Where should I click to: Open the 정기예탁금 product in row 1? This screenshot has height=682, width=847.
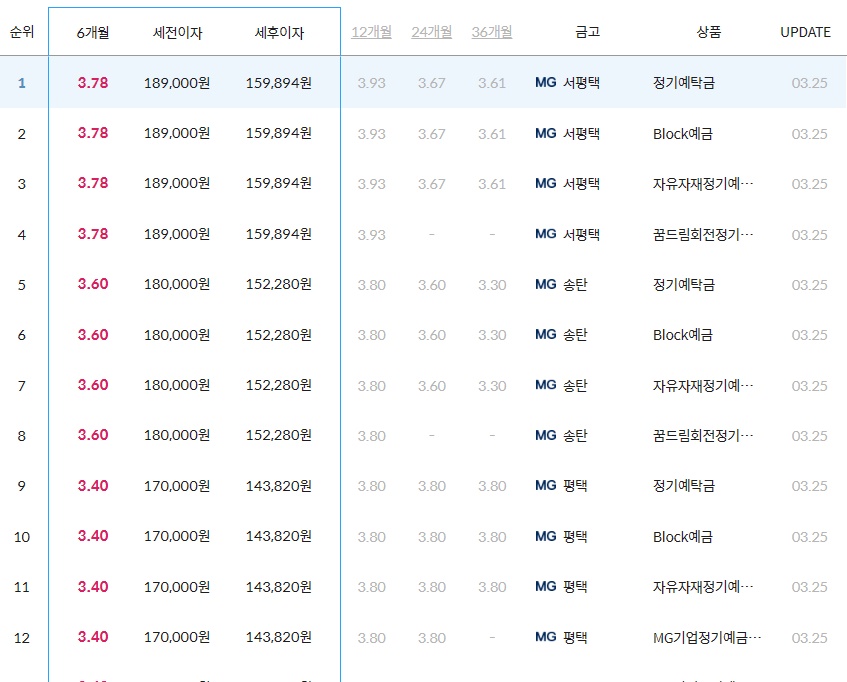point(686,82)
